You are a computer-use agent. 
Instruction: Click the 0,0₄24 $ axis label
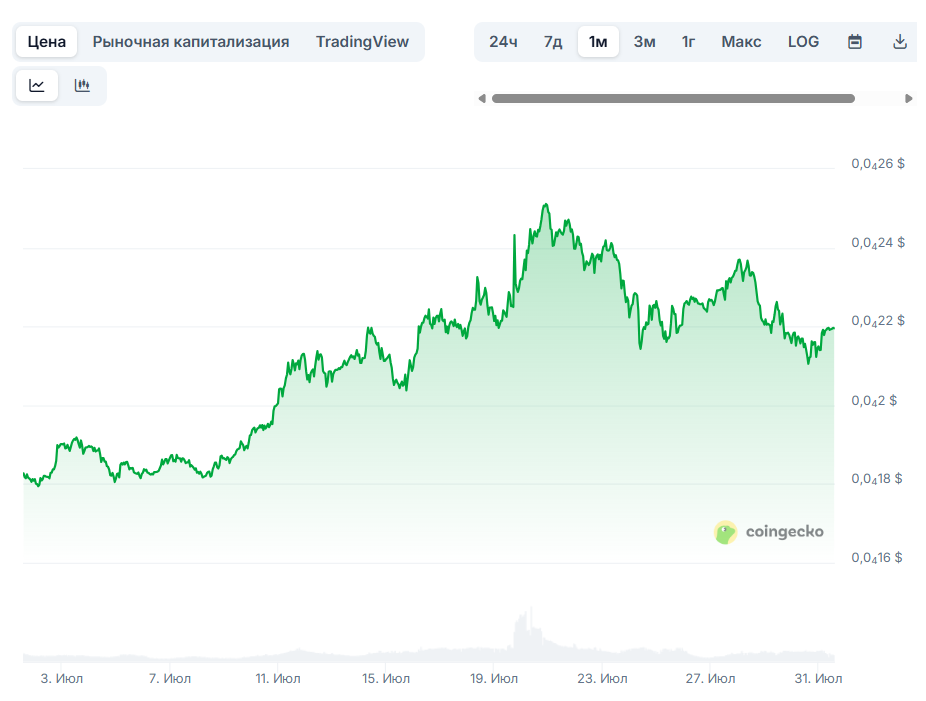(x=878, y=243)
